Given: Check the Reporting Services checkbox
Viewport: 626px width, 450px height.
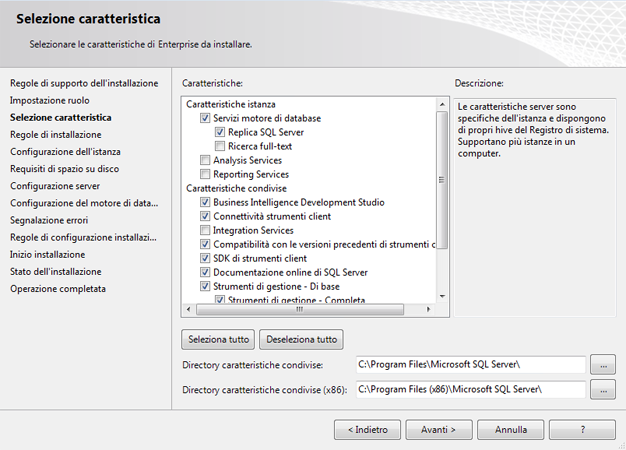Looking at the screenshot, I should (205, 174).
